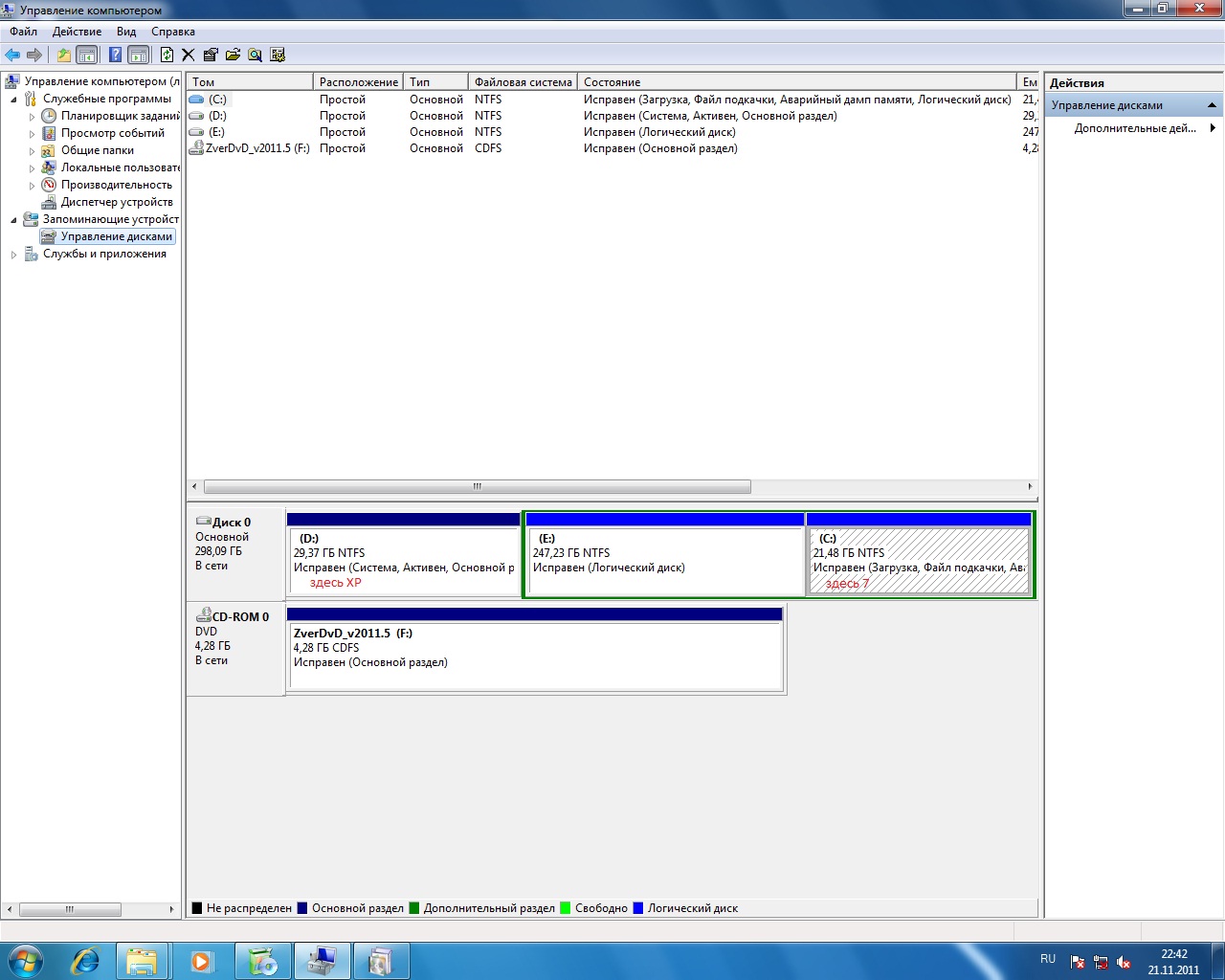Collapse the Служебные программы tree node

point(13,100)
